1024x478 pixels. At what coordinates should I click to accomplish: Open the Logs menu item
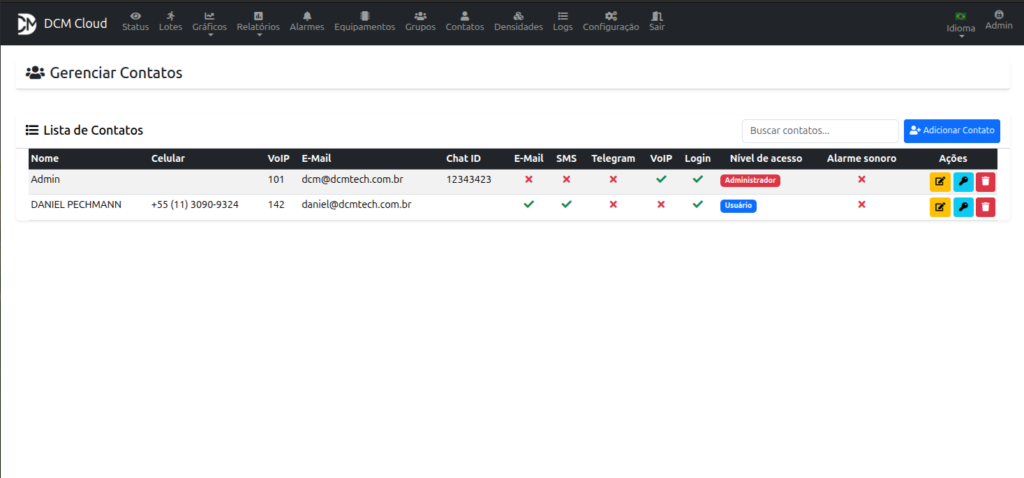coord(563,21)
